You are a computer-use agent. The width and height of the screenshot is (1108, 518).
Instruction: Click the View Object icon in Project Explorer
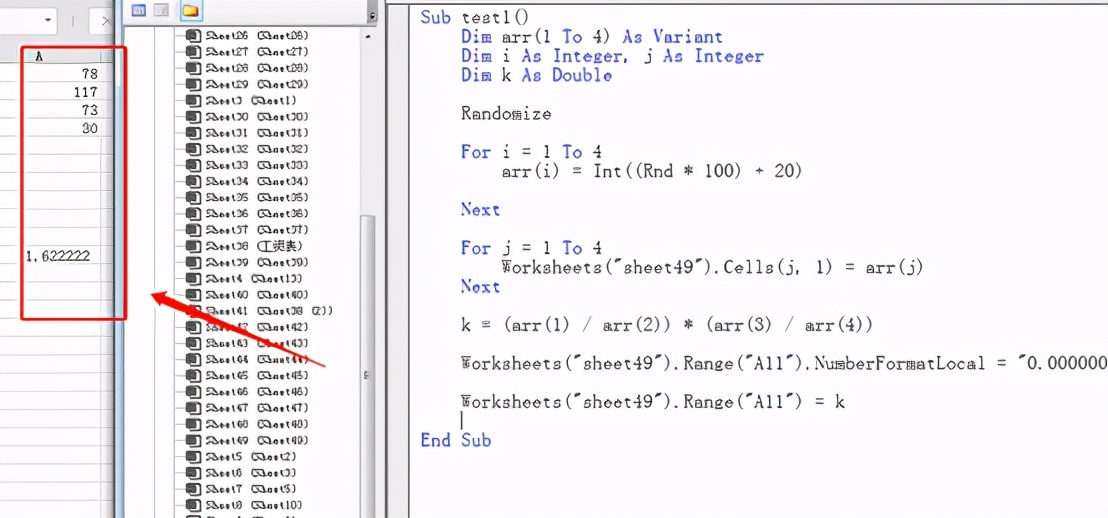[162, 11]
